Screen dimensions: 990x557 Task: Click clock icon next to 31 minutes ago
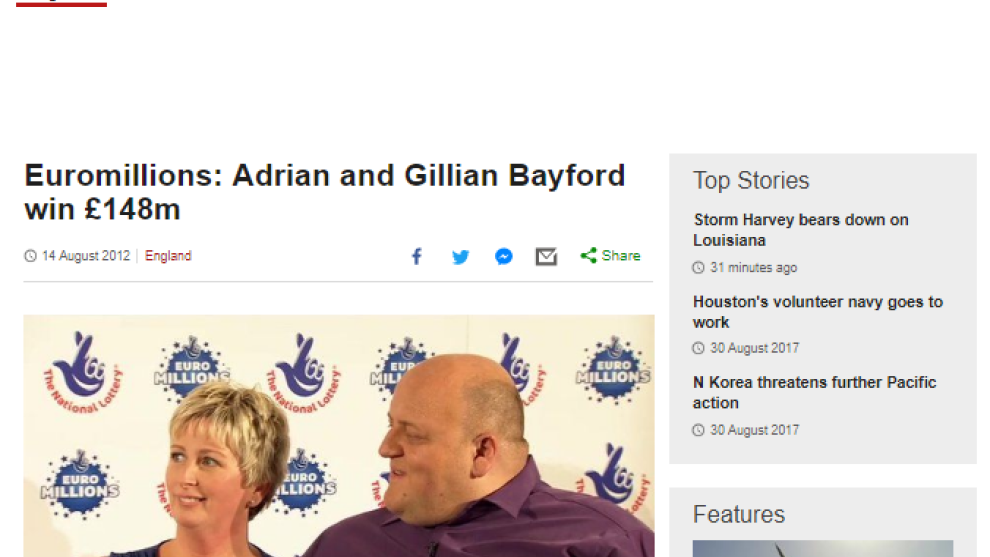(x=698, y=268)
